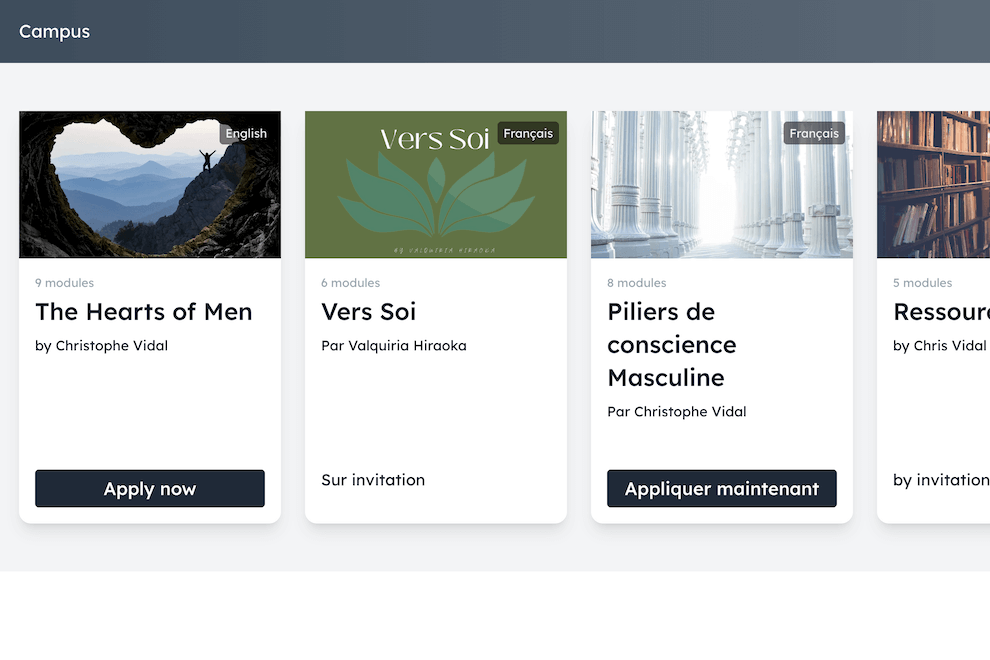
Task: Open the white columns course thumbnail
Action: coord(722,184)
